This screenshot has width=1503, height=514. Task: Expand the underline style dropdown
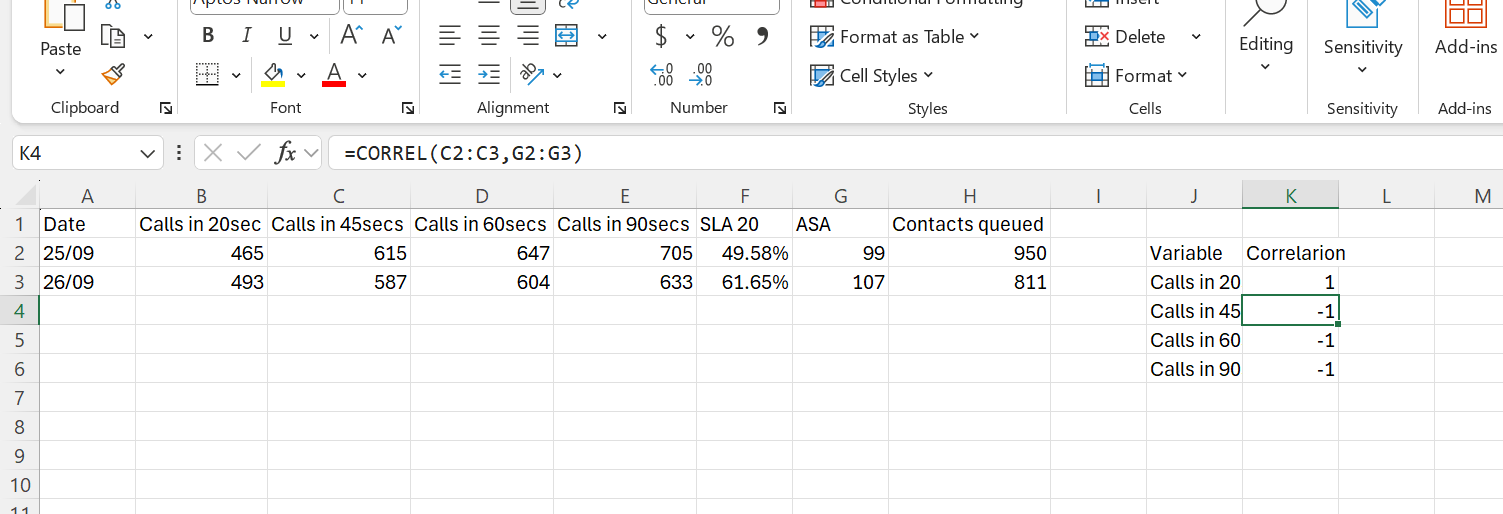[x=314, y=37]
